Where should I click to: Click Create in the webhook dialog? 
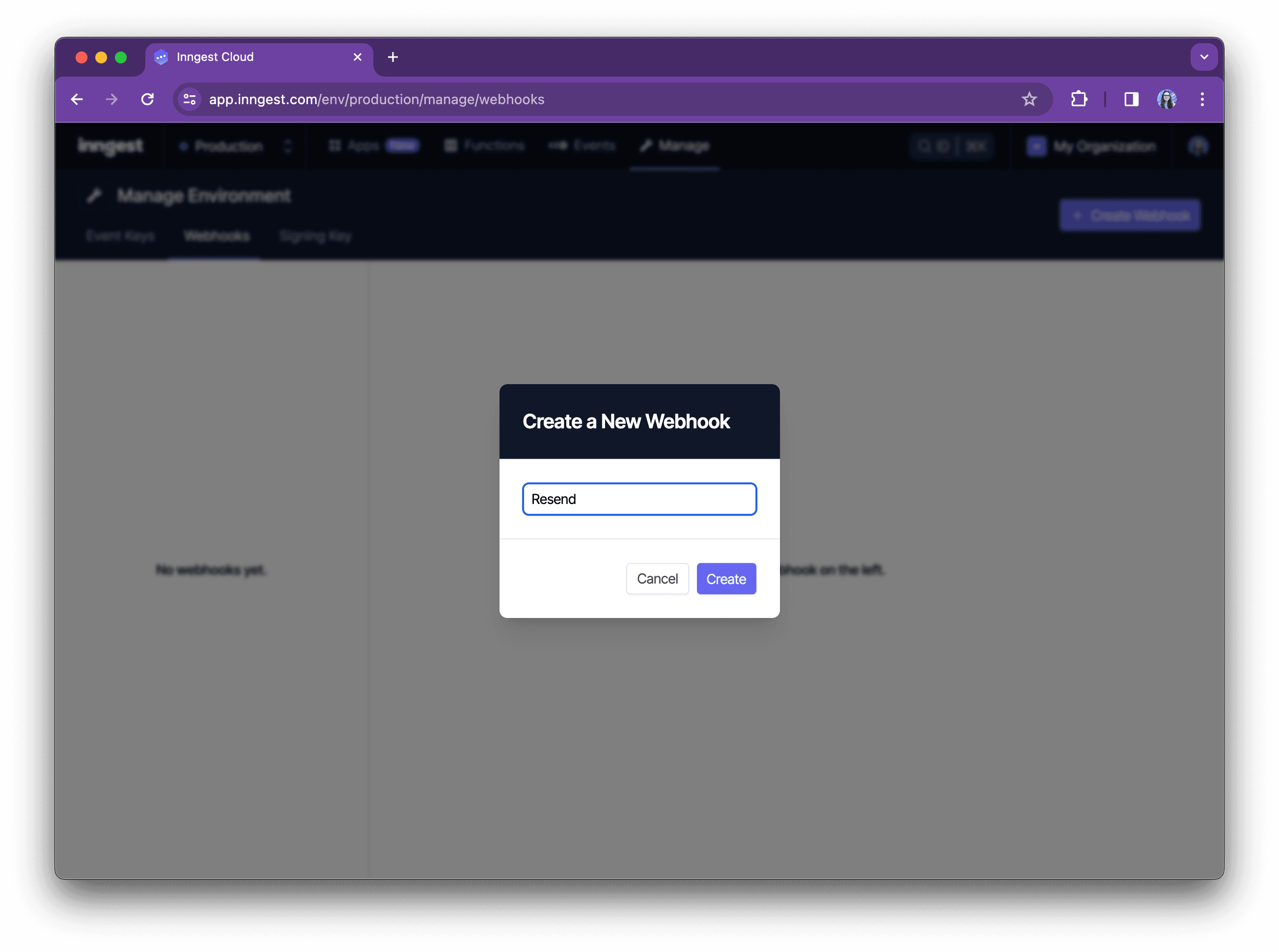tap(726, 579)
